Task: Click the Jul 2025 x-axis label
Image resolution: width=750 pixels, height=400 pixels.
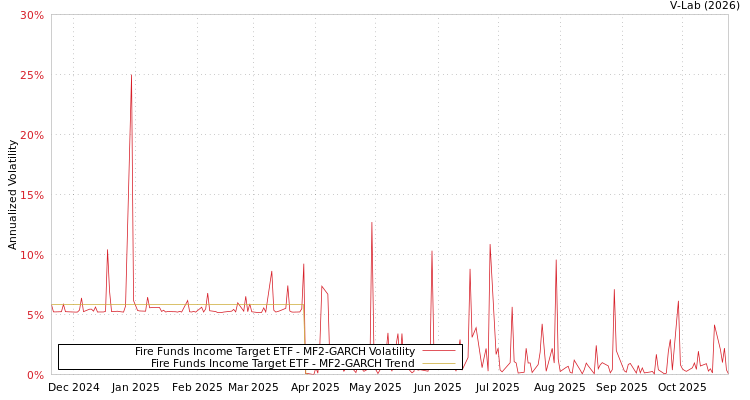Action: pos(497,388)
